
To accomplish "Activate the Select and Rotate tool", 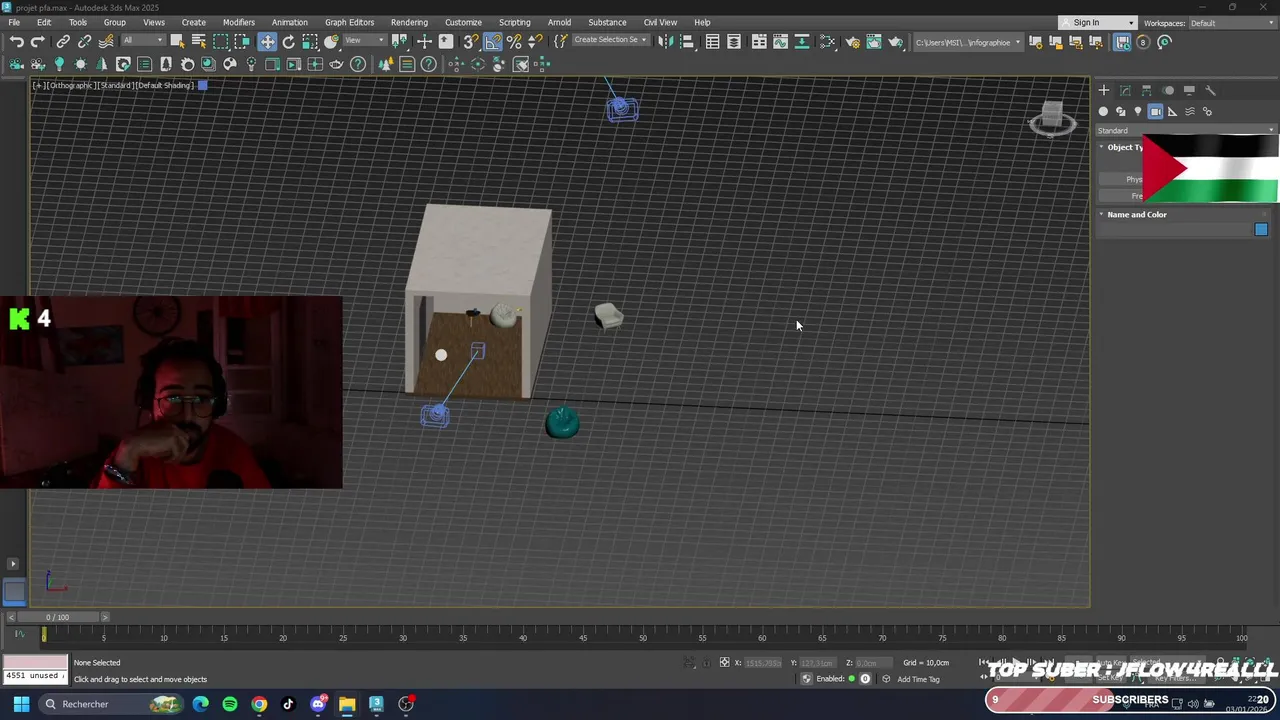I will coord(289,42).
